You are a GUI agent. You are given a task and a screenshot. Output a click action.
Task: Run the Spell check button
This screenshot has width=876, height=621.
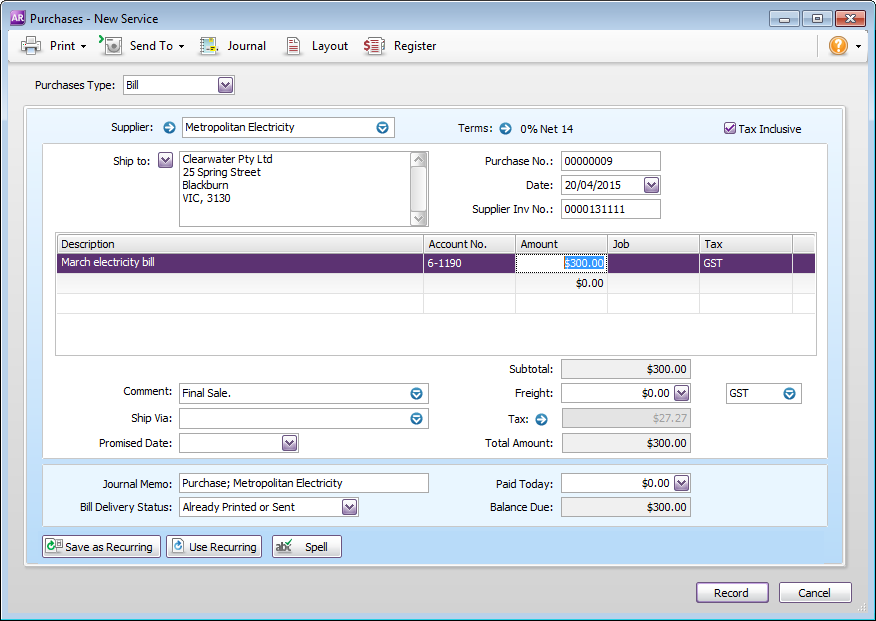[x=307, y=547]
